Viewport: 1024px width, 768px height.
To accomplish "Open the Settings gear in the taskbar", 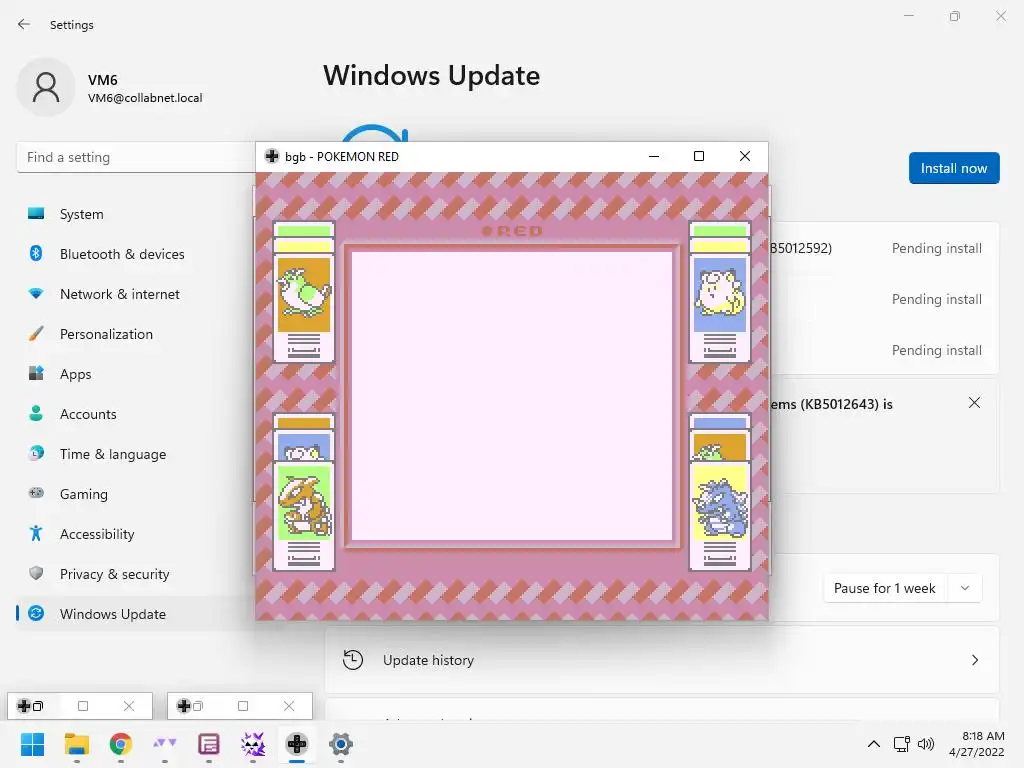I will (341, 744).
